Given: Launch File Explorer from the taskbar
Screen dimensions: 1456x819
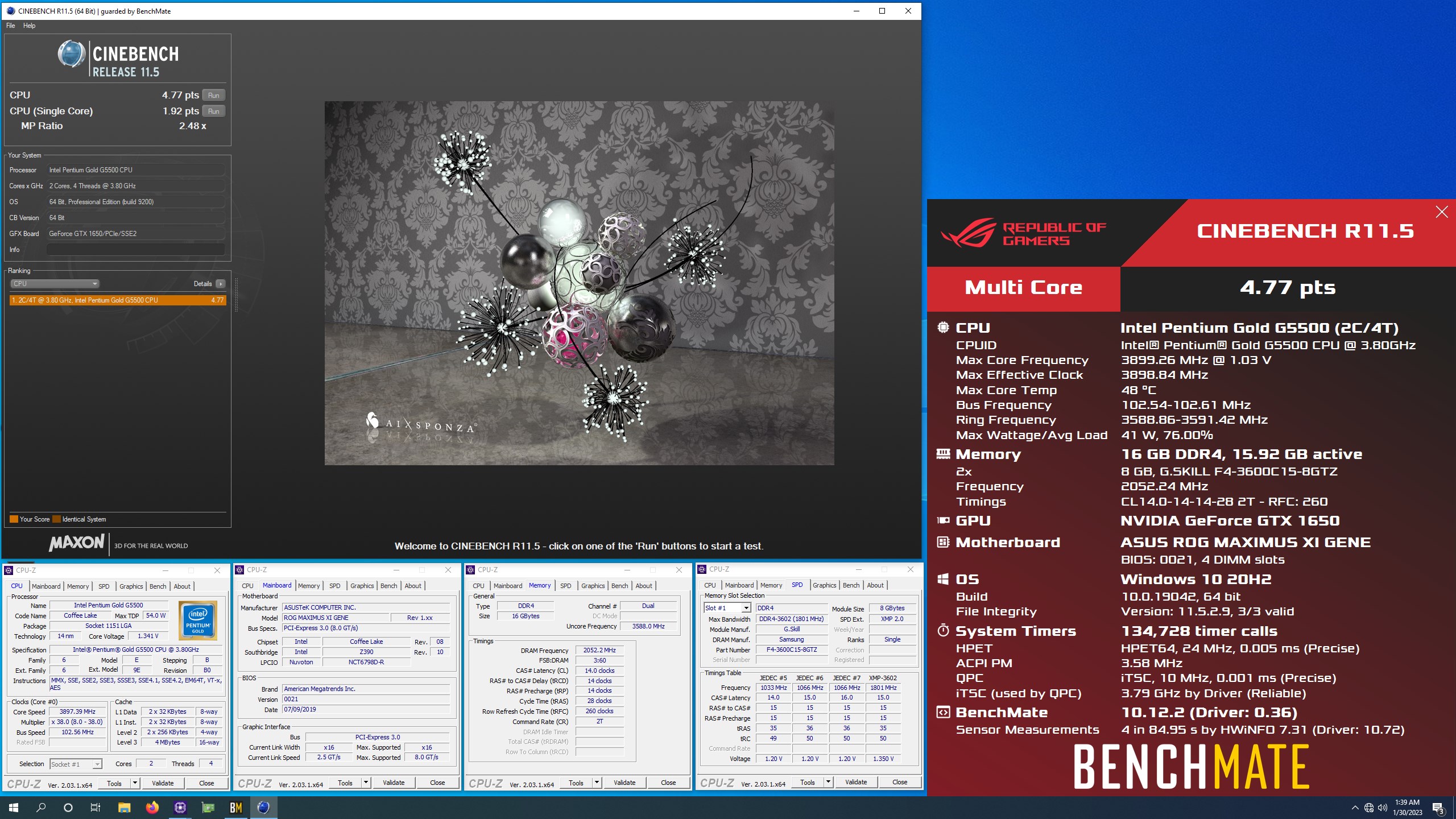Looking at the screenshot, I should [124, 807].
